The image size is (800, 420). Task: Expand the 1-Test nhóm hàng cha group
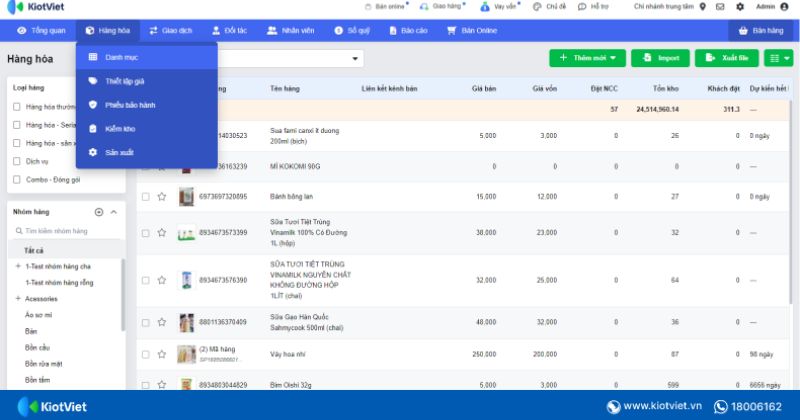coord(18,266)
